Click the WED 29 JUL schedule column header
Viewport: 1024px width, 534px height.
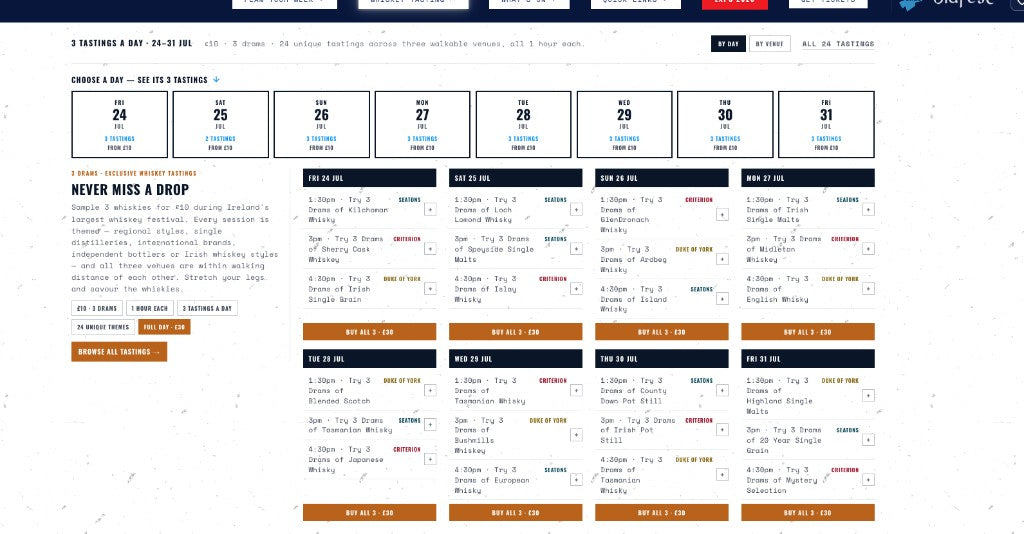coord(516,359)
